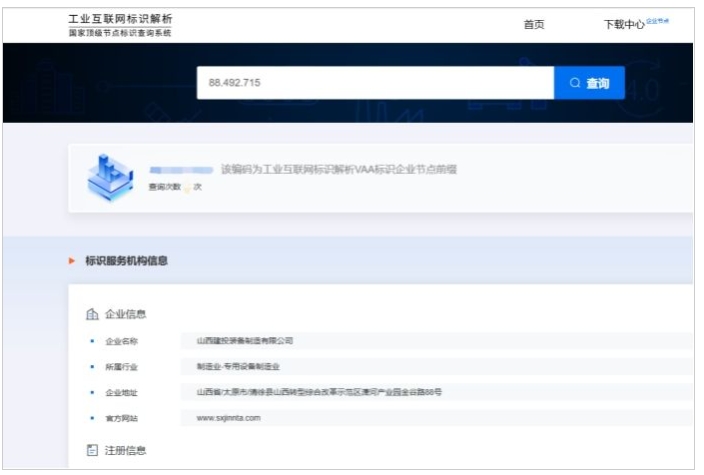Viewport: 704px width, 475px height.
Task: Click the building icon next to 企业信息
Action: [x=92, y=314]
